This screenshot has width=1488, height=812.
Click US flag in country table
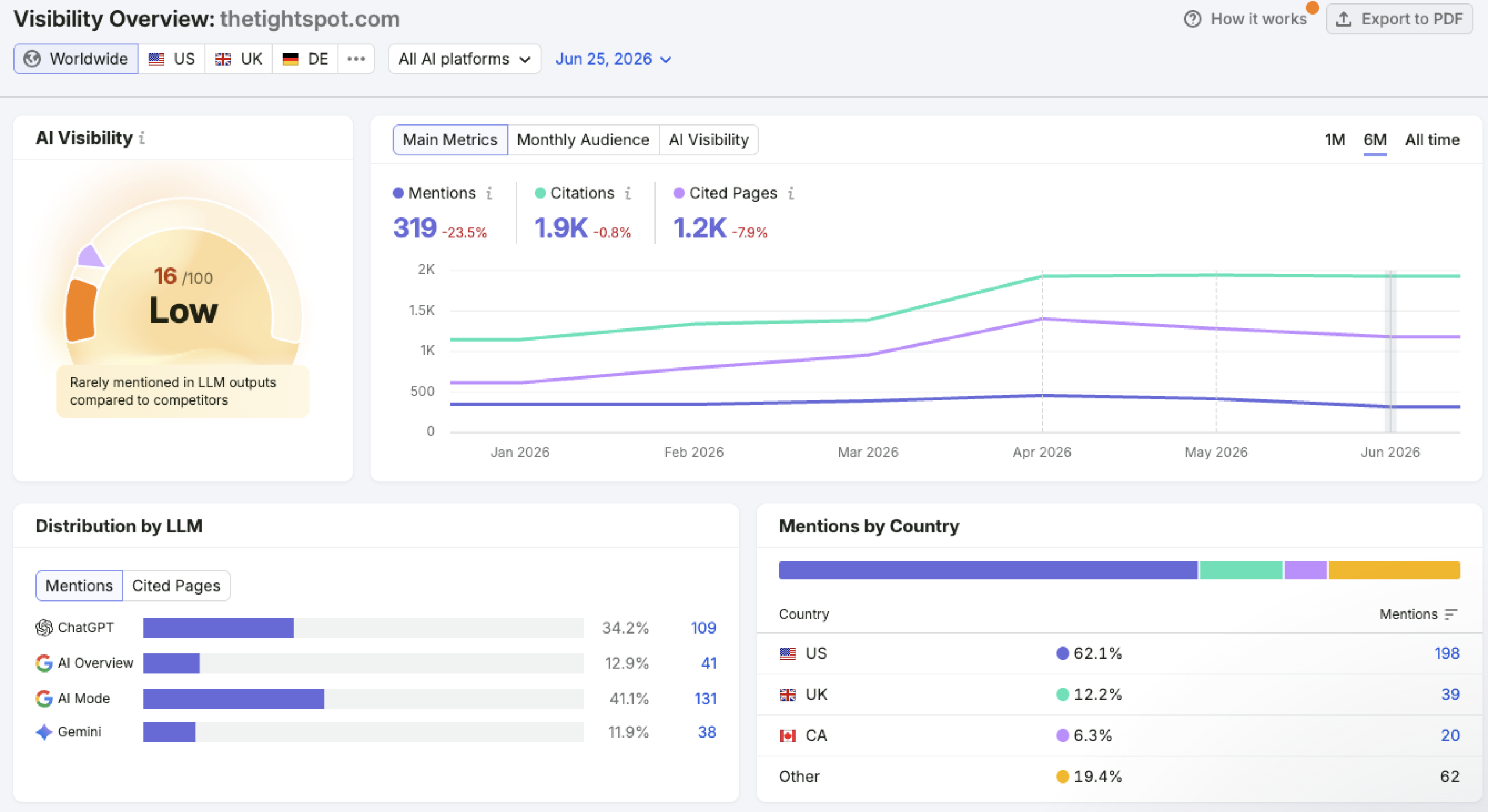[788, 654]
